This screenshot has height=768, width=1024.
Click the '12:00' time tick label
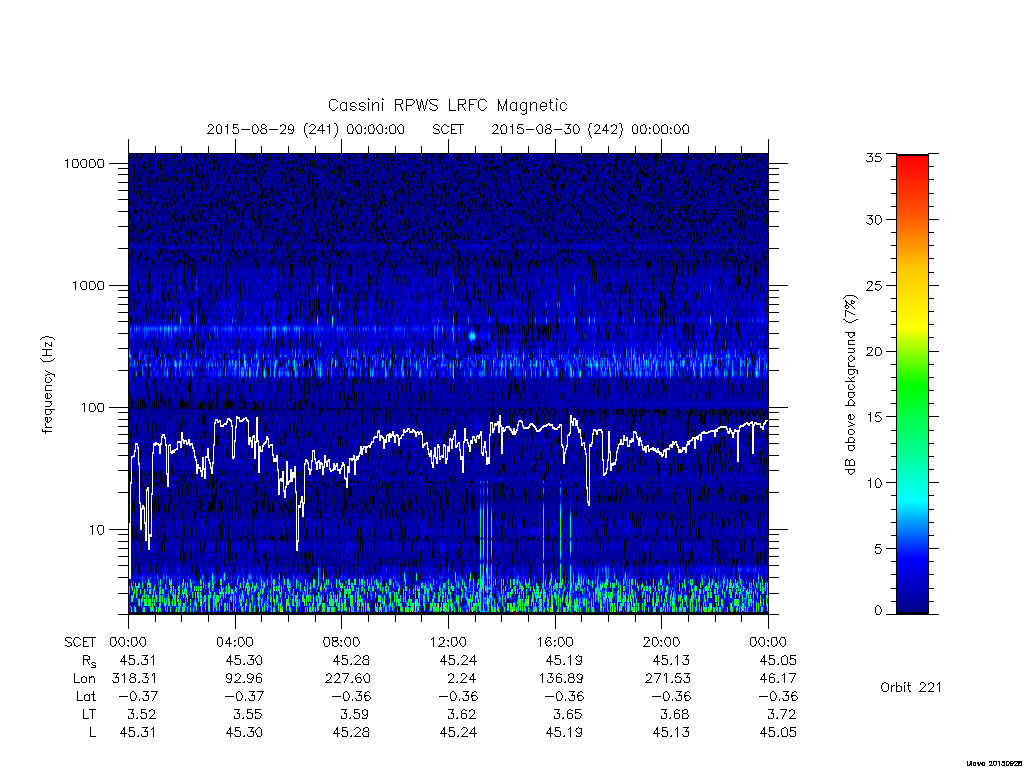[x=448, y=642]
